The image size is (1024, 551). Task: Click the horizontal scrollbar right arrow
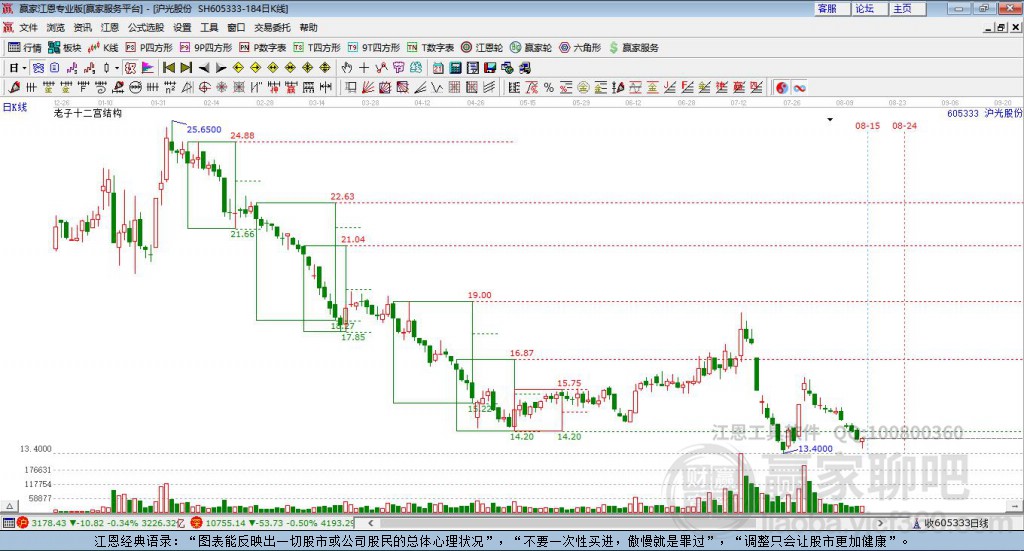tap(880, 523)
